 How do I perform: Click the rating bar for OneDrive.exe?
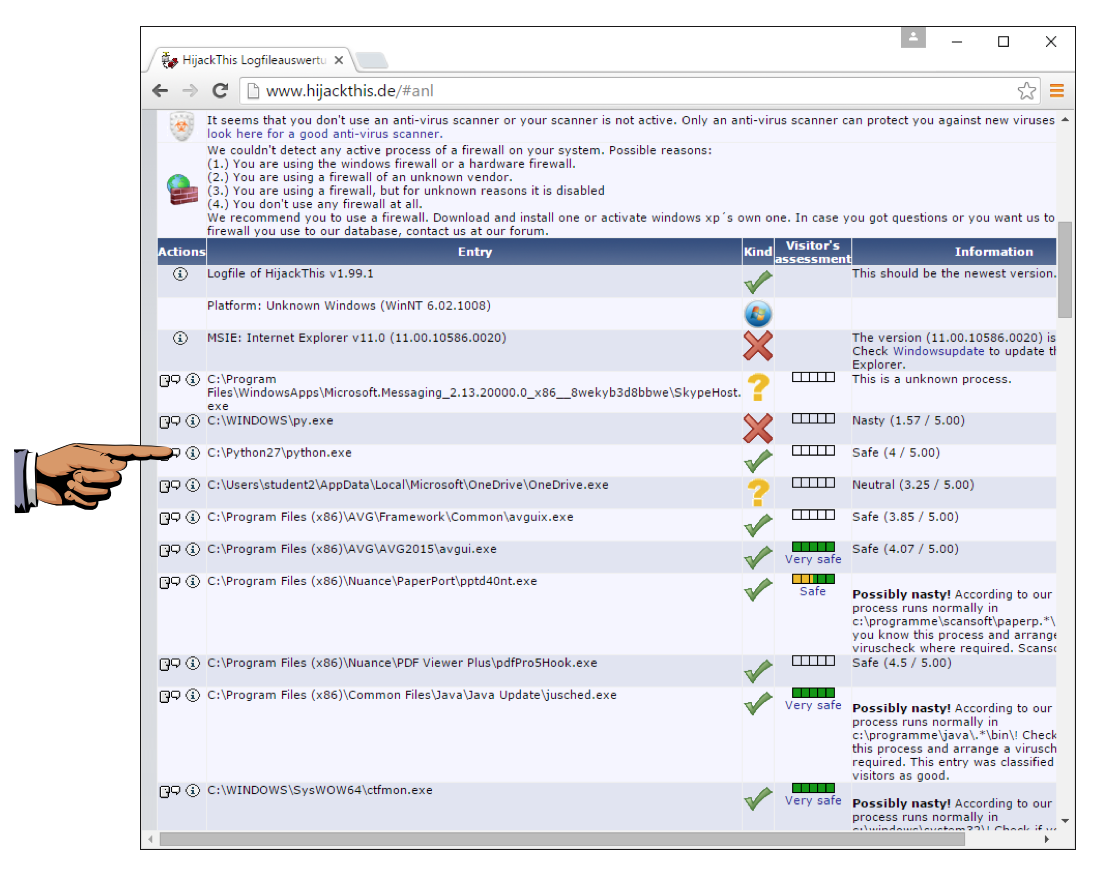pyautogui.click(x=813, y=483)
